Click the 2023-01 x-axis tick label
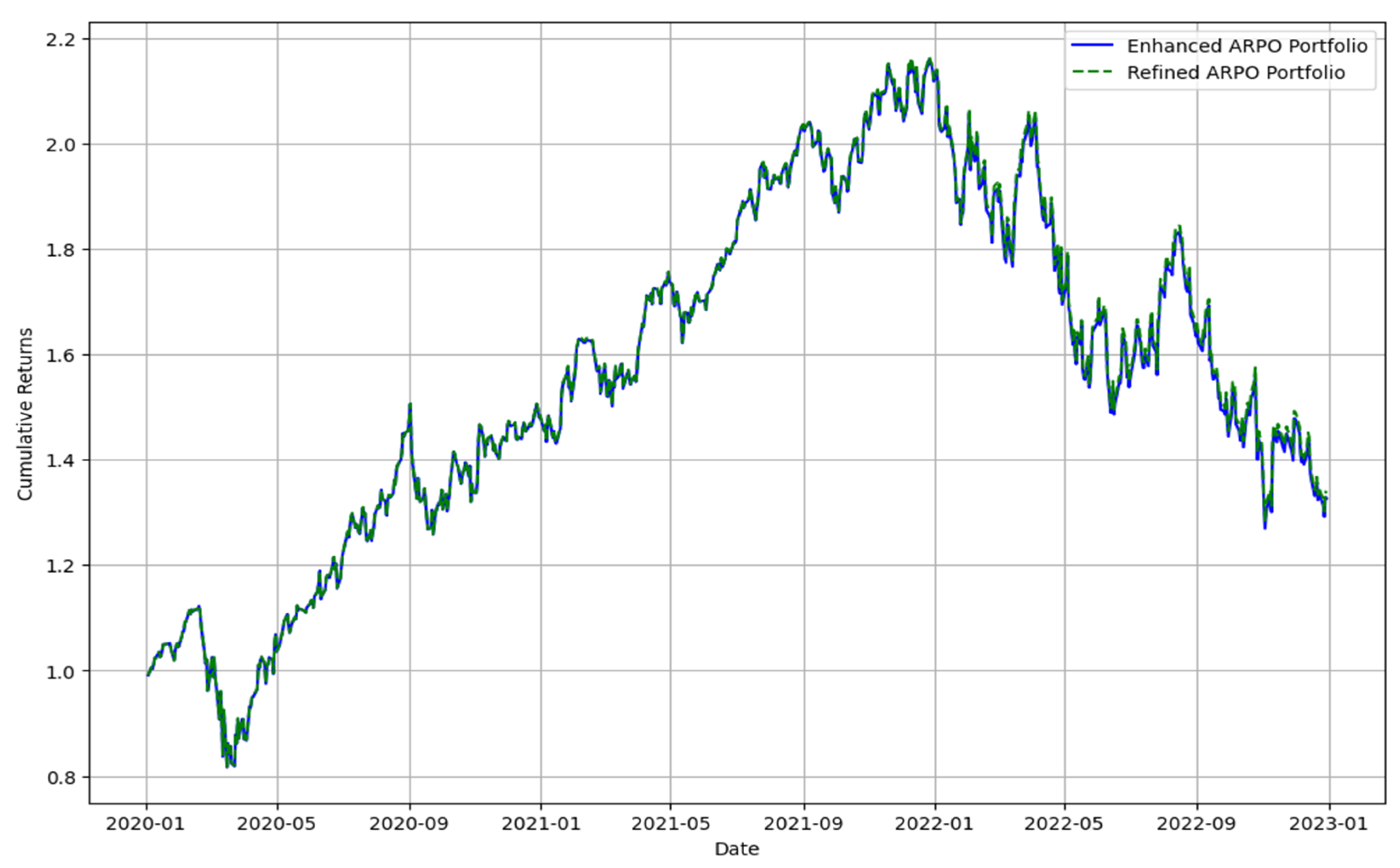The height and width of the screenshot is (868, 1400). click(x=1328, y=824)
